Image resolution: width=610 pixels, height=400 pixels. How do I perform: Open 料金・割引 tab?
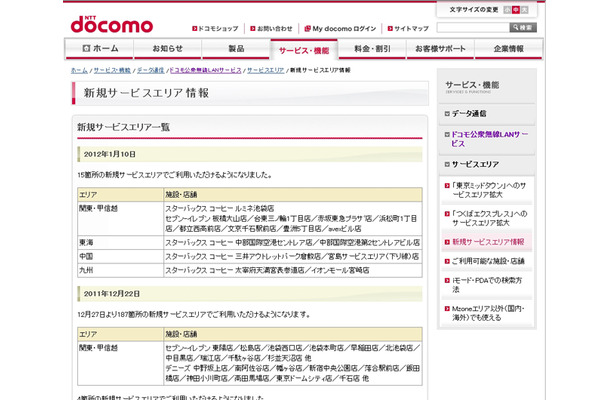pos(372,49)
